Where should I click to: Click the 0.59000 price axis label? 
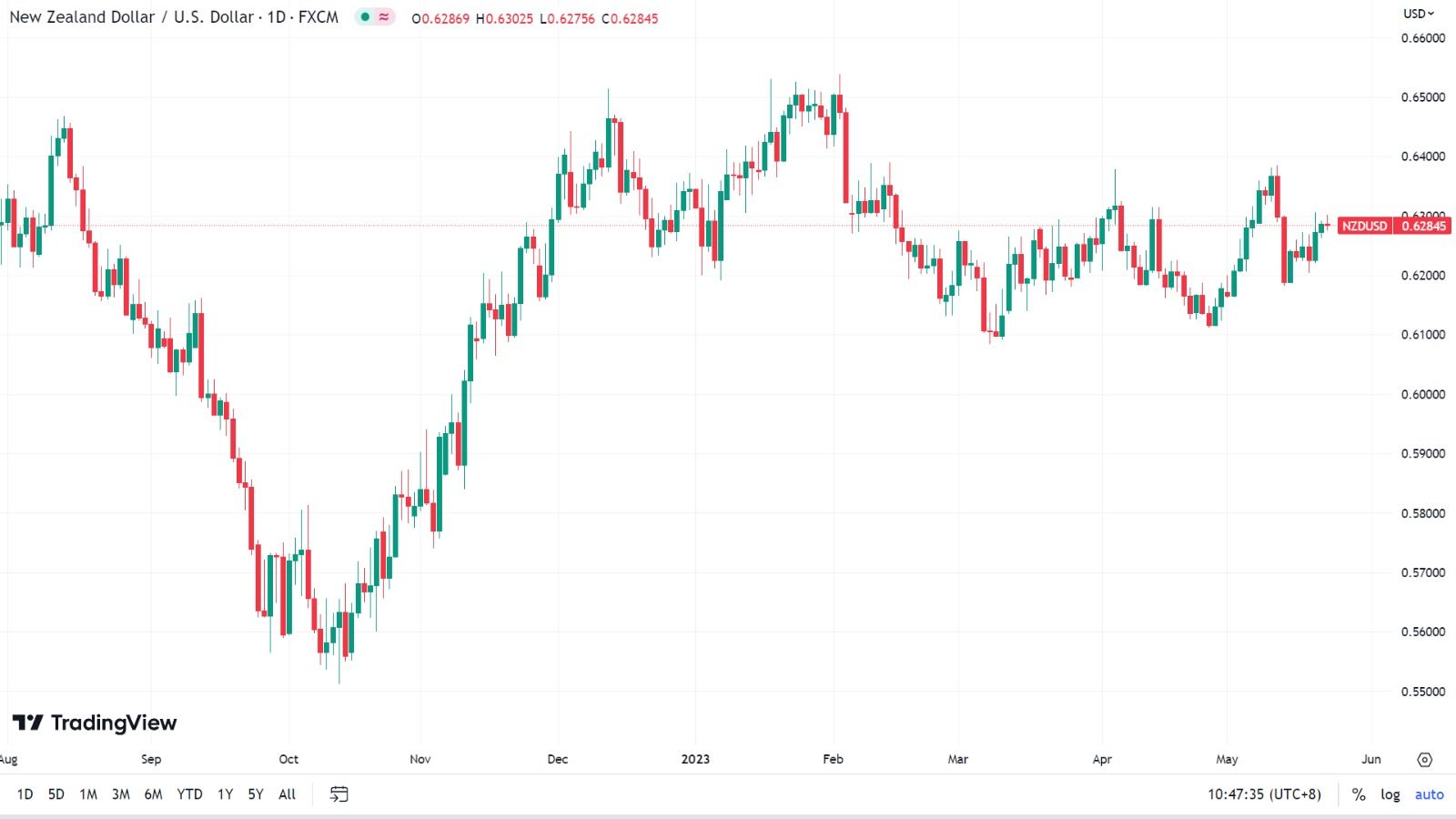pyautogui.click(x=1423, y=453)
